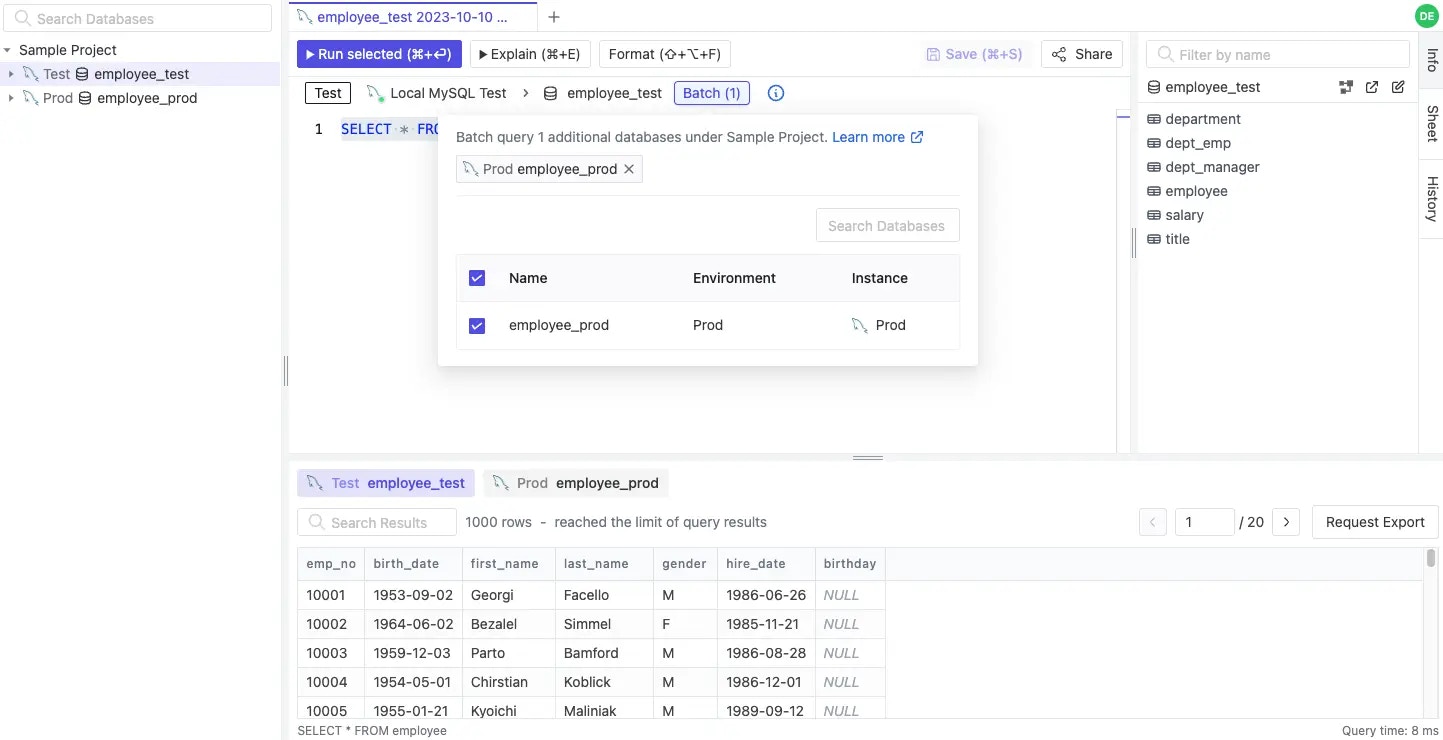
Task: Go to next results page arrow
Action: [x=1286, y=522]
